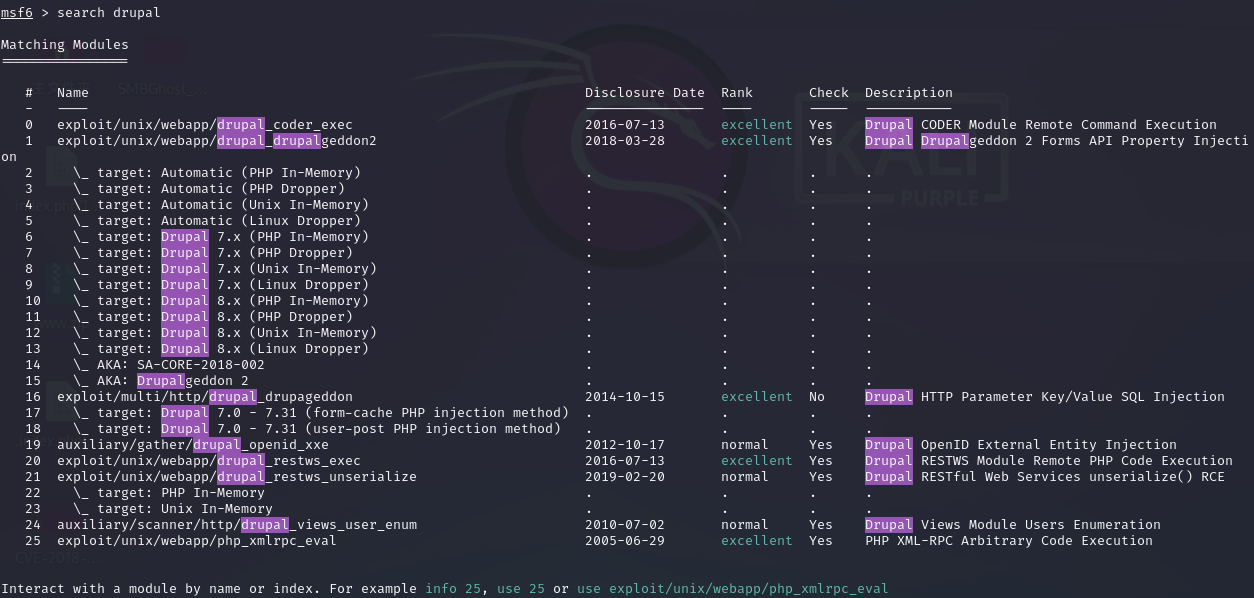Click the 'Disclosure Date' column header
This screenshot has width=1254, height=598.
tap(645, 93)
